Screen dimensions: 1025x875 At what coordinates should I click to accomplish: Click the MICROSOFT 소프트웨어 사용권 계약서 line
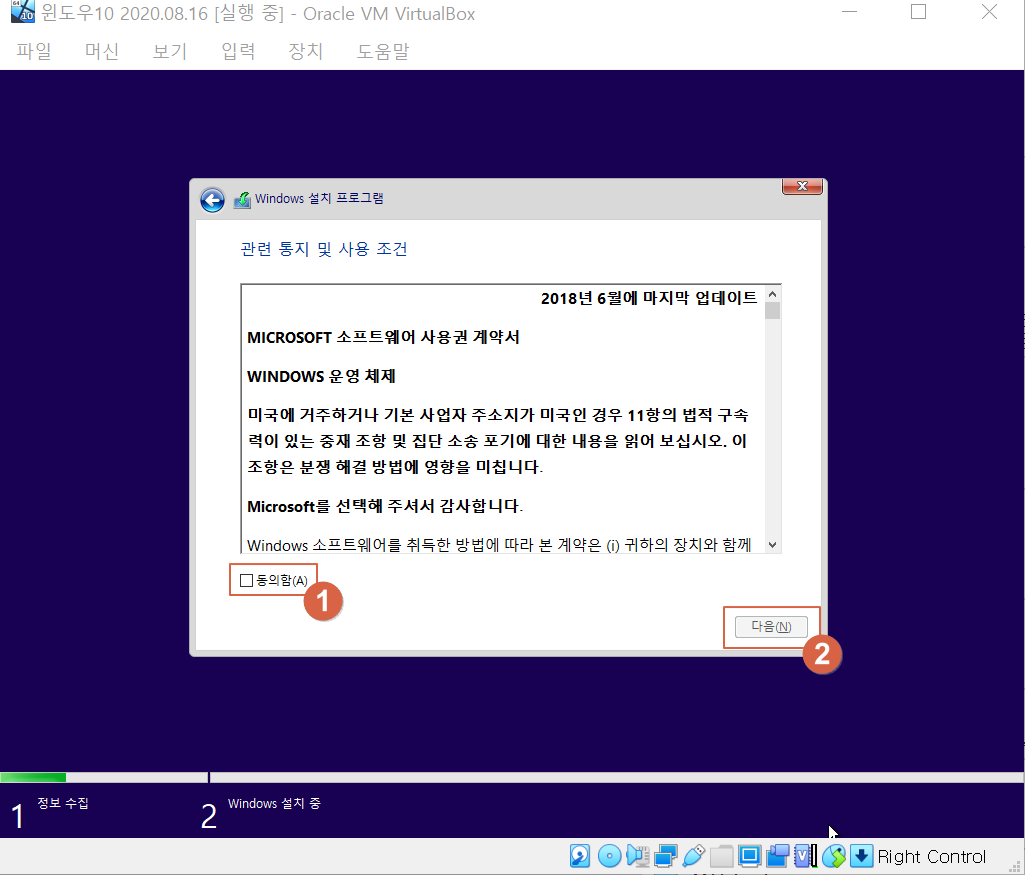click(383, 337)
